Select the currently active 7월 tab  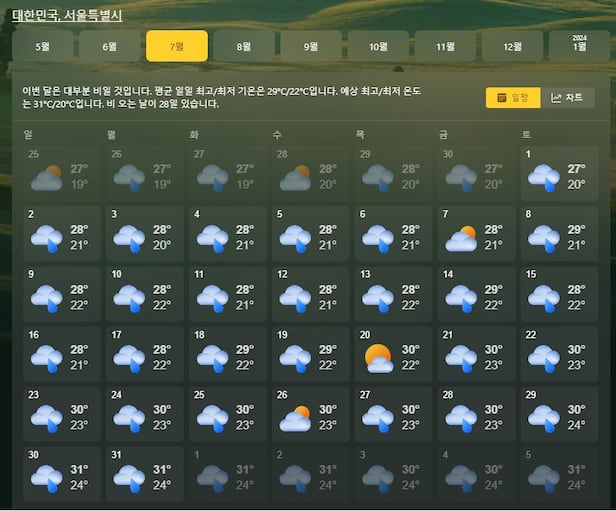click(x=177, y=46)
